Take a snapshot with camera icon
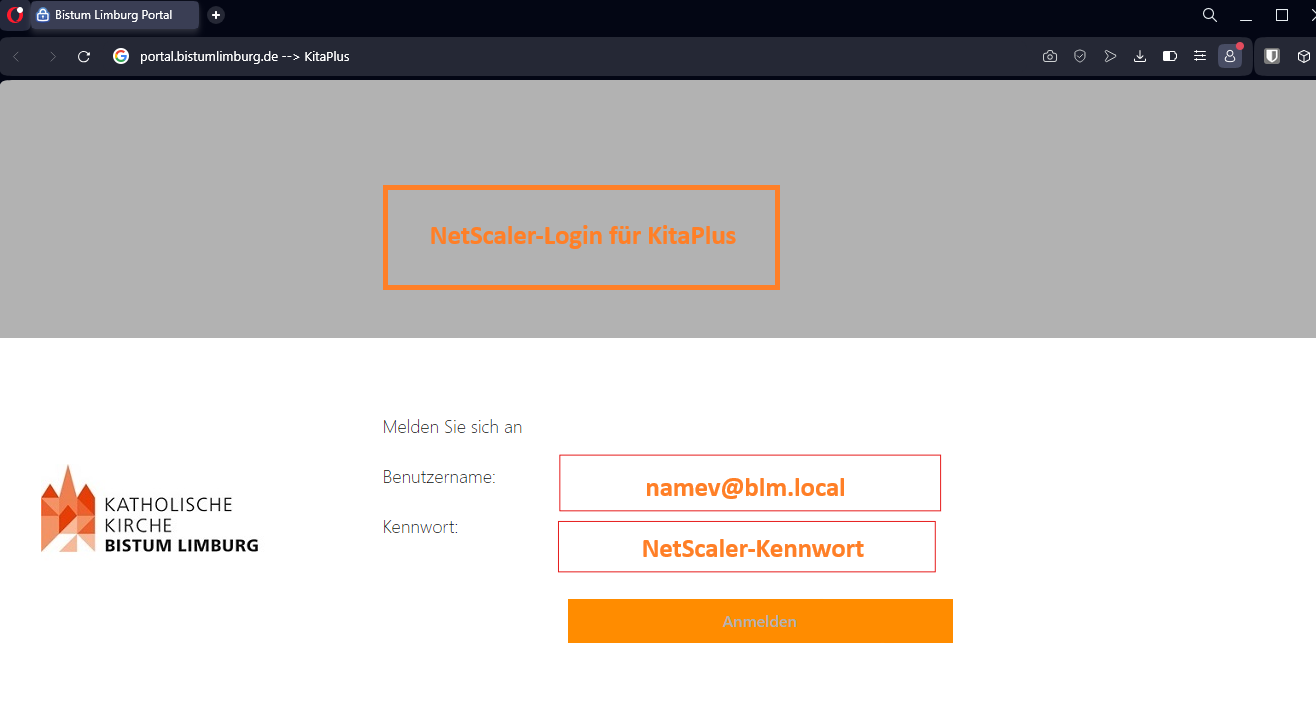The image size is (1316, 704). pos(1049,57)
